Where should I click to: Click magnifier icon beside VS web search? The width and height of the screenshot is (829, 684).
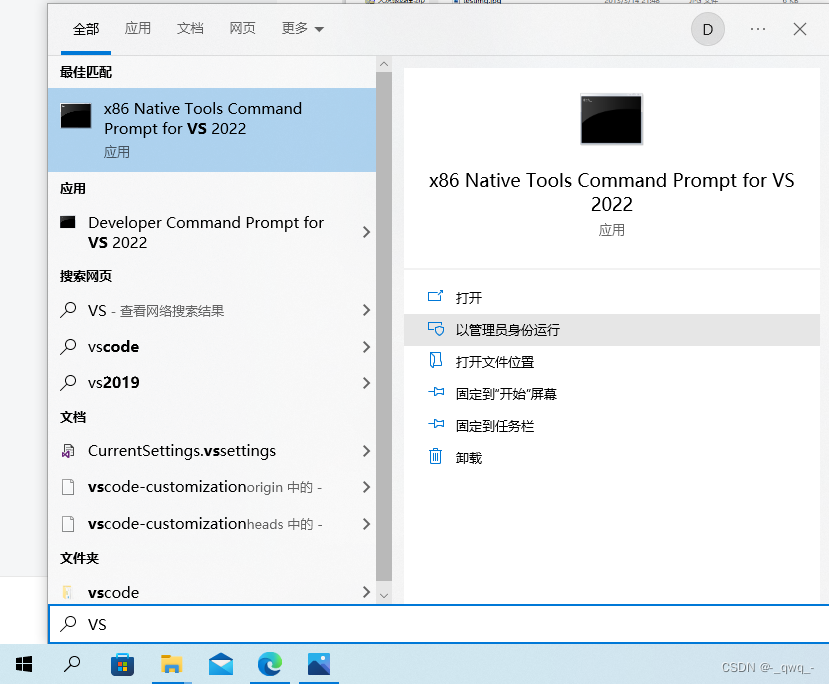[x=68, y=310]
